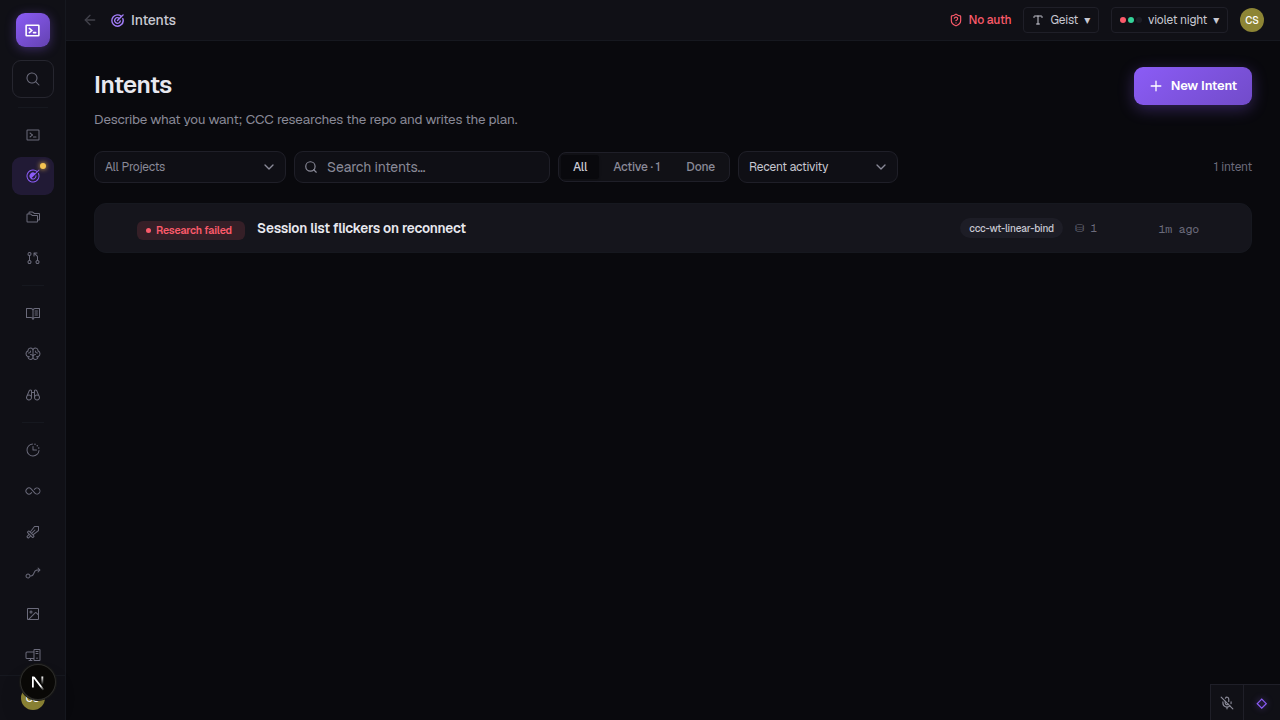1280x720 pixels.
Task: Open the infinity loop icon in sidebar
Action: pyautogui.click(x=33, y=491)
